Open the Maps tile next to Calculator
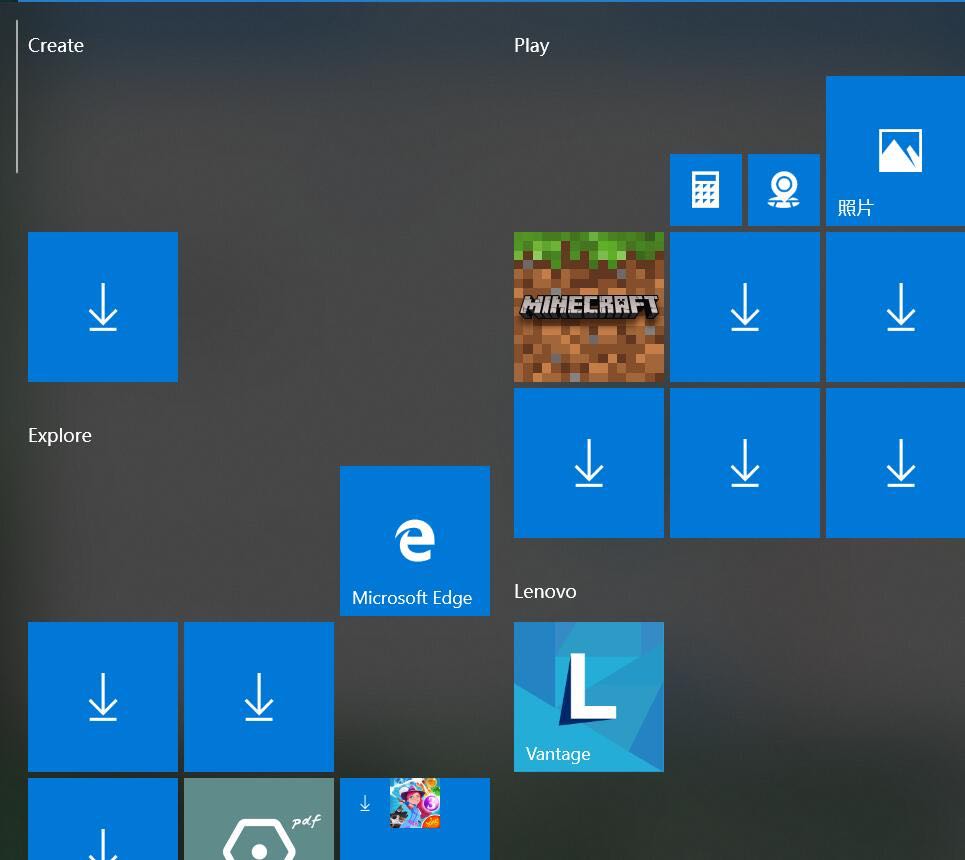Image resolution: width=965 pixels, height=860 pixels. coord(783,190)
